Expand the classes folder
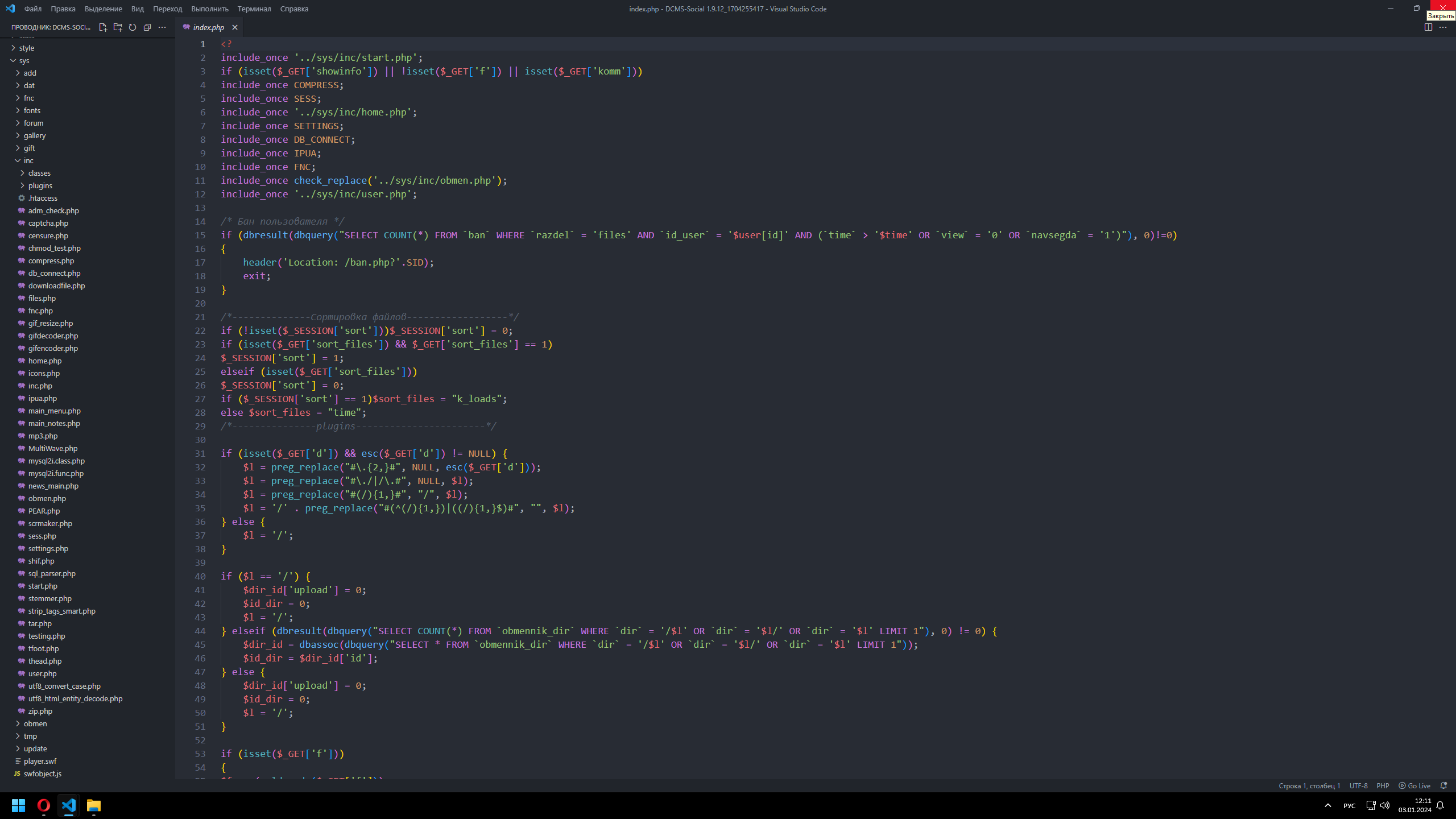1456x819 pixels. (x=39, y=173)
